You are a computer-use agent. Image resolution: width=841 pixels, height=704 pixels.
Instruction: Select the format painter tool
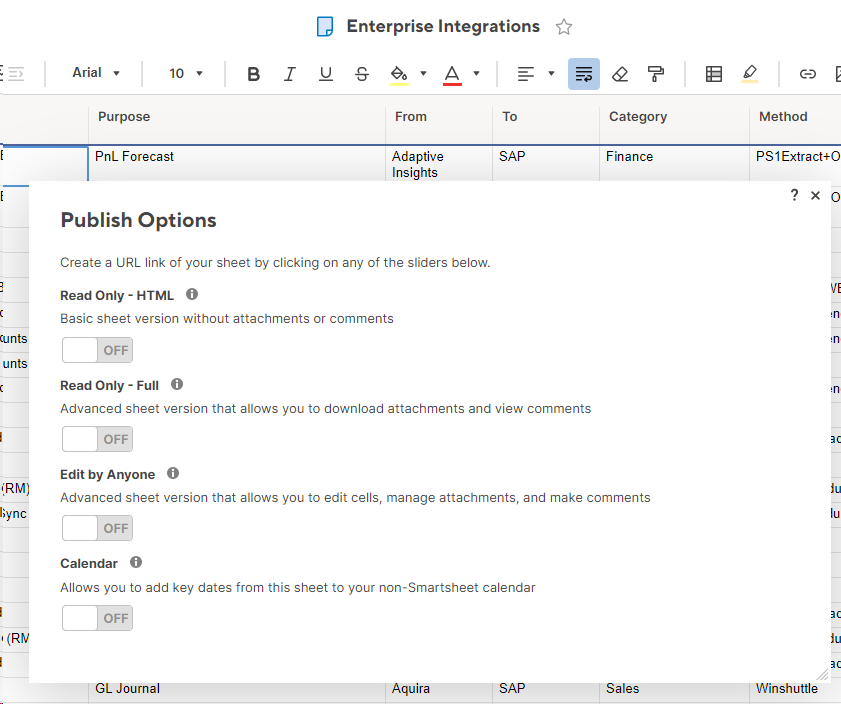click(656, 74)
